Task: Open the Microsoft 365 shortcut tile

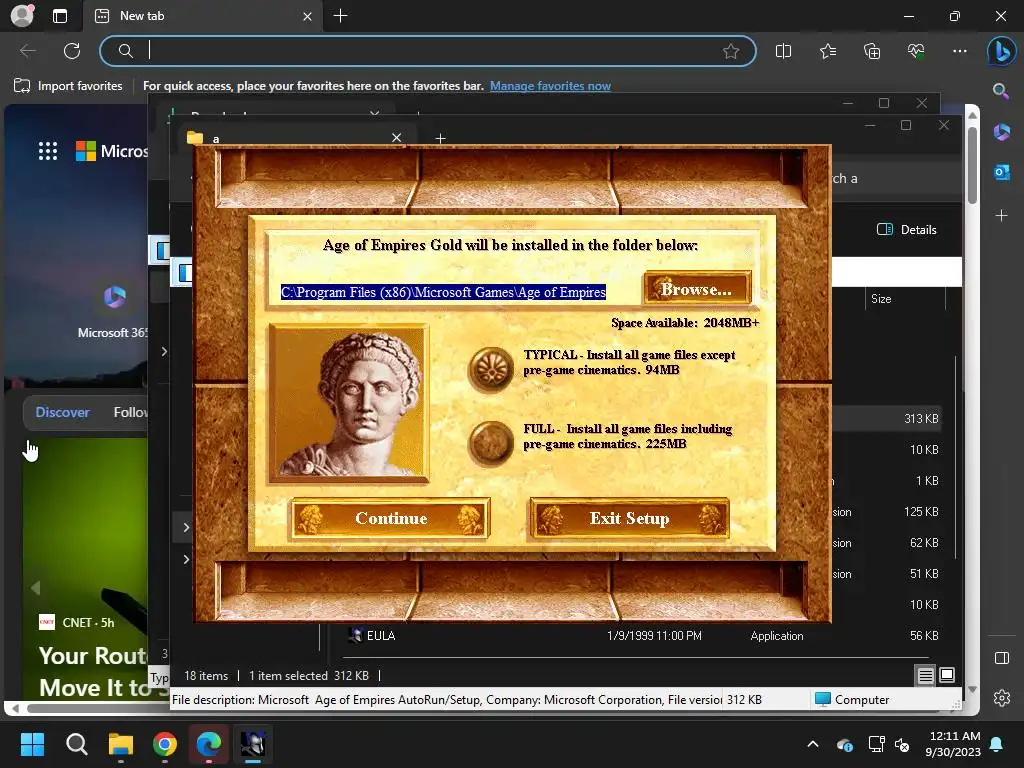Action: pyautogui.click(x=114, y=310)
